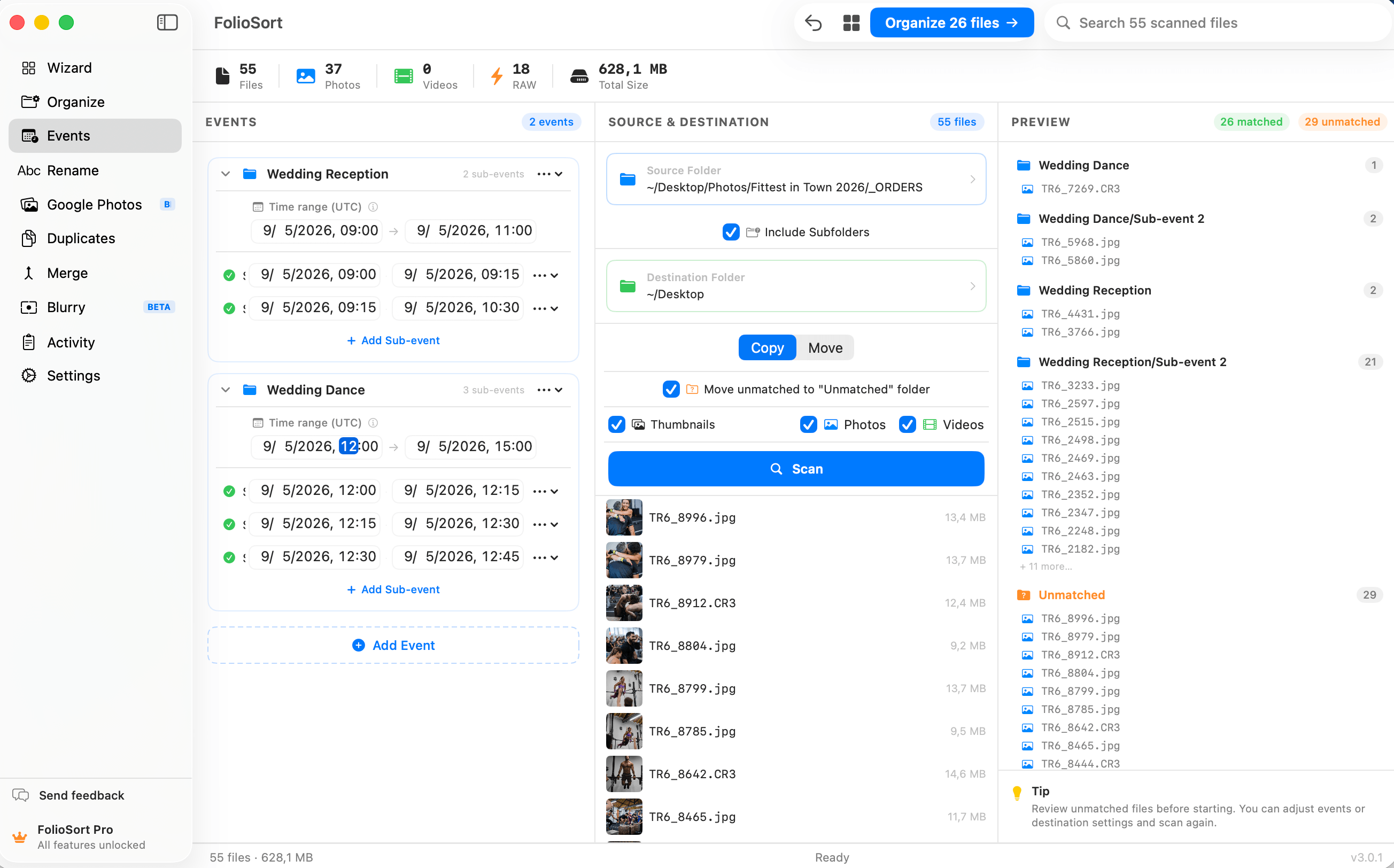Open the Rename section
The image size is (1394, 868).
click(x=95, y=170)
